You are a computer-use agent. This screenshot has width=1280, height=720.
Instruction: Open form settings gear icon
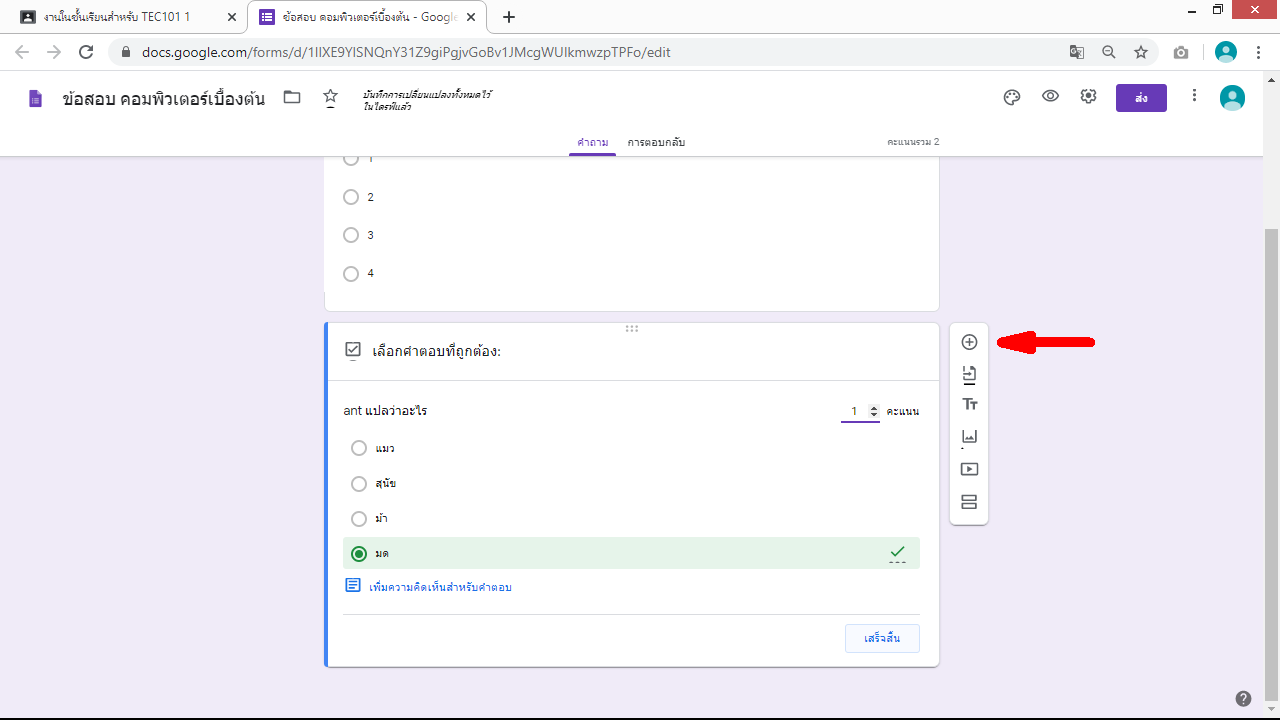(x=1088, y=97)
